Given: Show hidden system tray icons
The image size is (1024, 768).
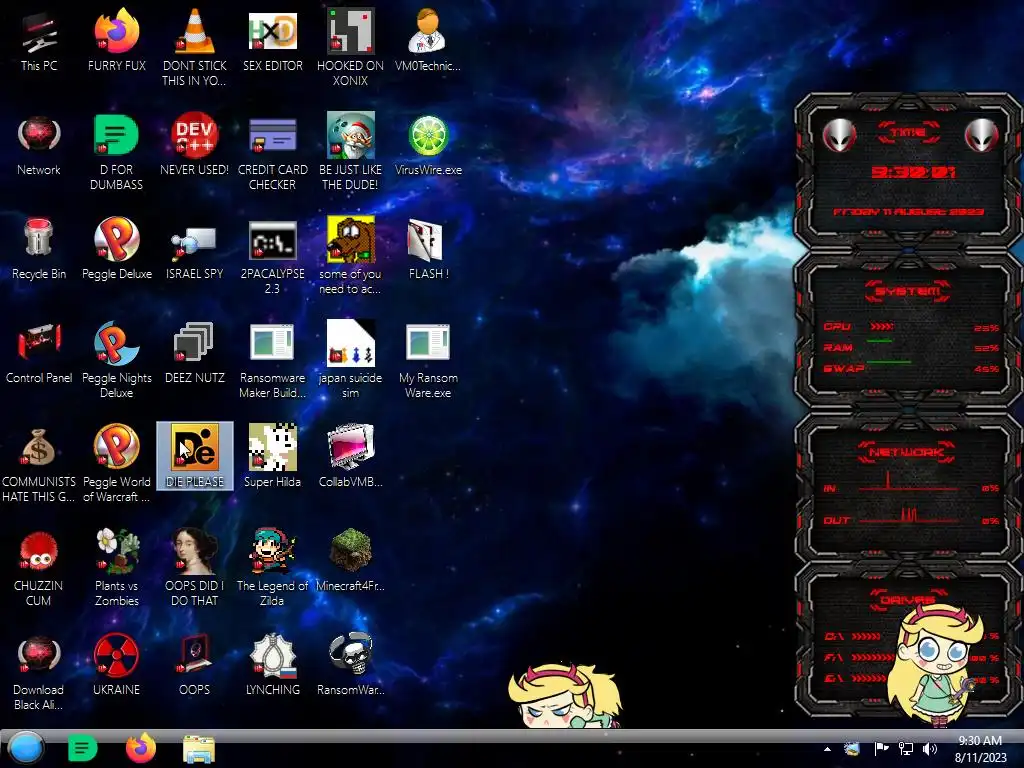Looking at the screenshot, I should point(827,749).
